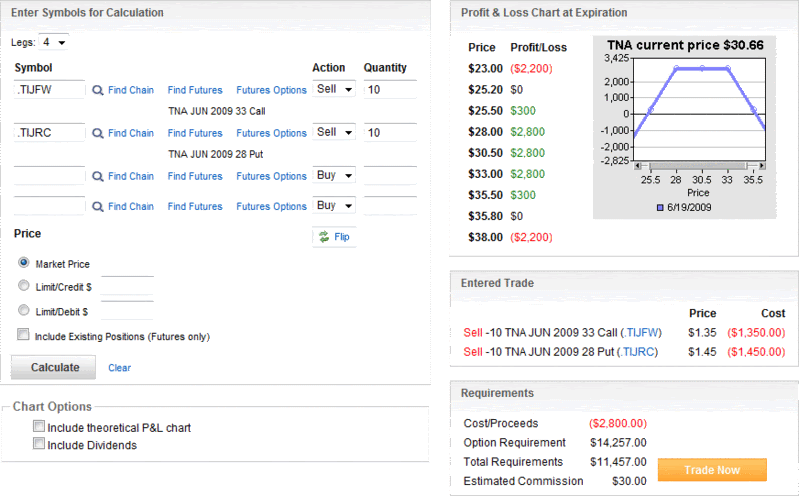Toggle the Include Dividends checkbox
The image size is (799, 496).
tap(39, 445)
